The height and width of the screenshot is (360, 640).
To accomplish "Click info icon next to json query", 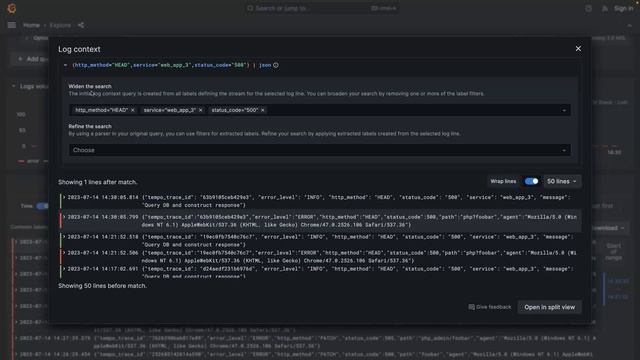I will 276,65.
